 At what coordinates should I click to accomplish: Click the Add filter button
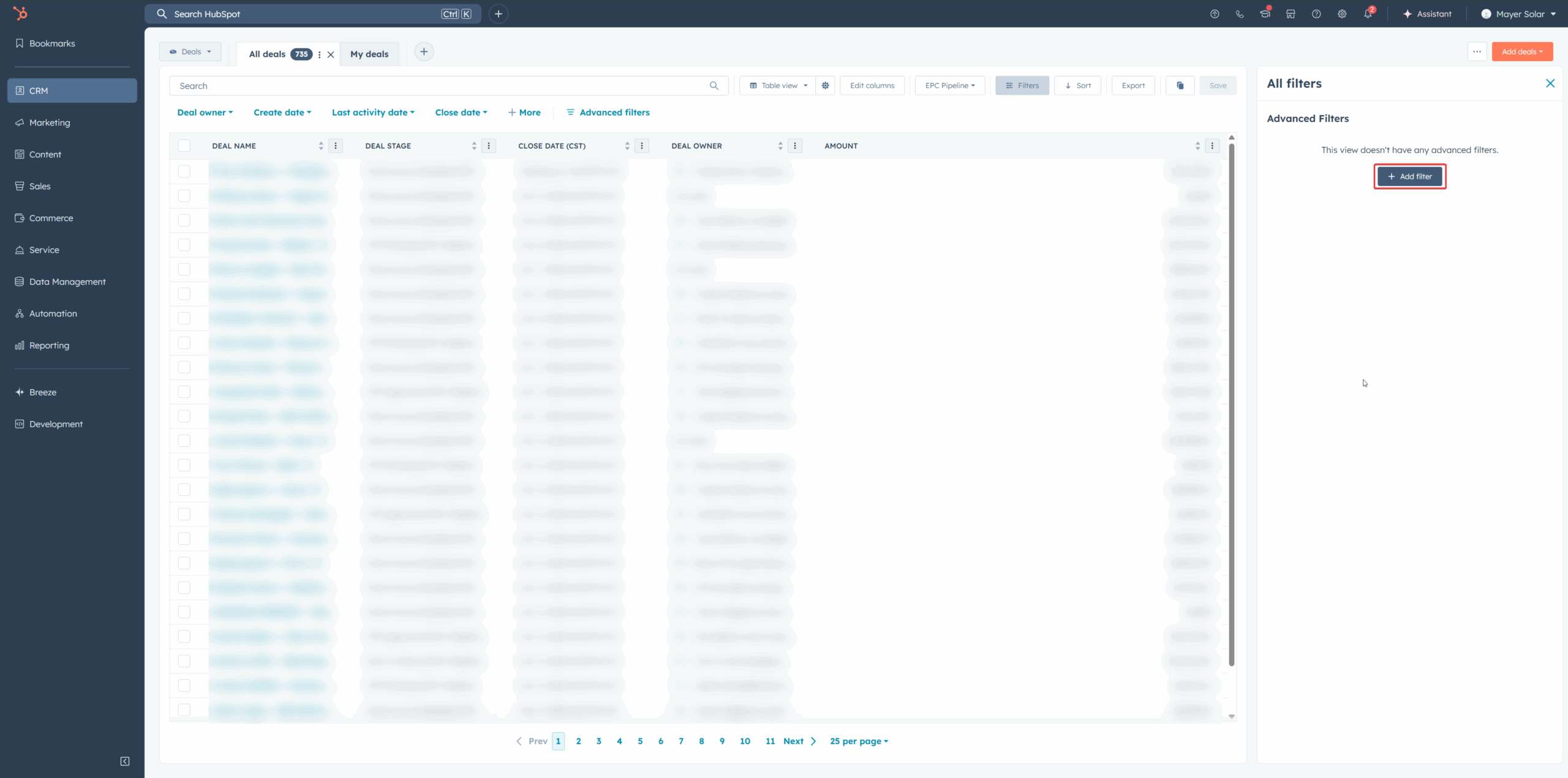[x=1409, y=176]
